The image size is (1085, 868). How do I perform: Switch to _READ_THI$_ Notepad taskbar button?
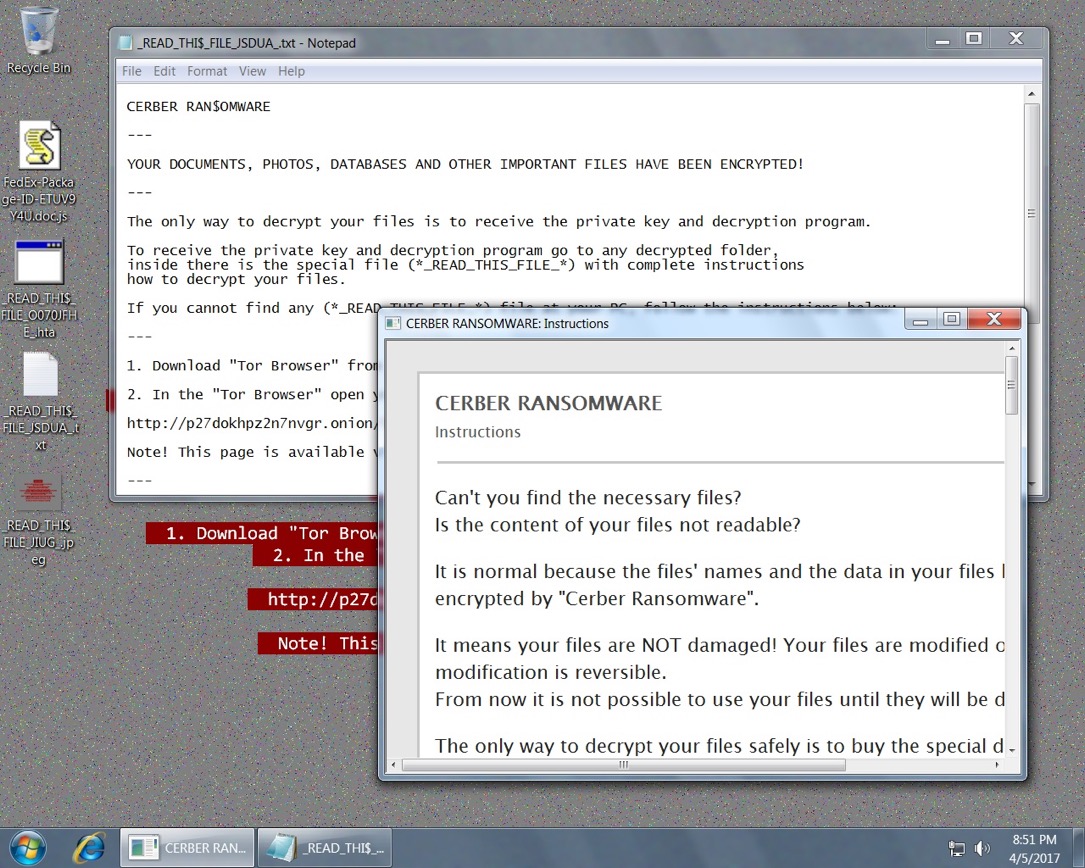click(x=325, y=848)
